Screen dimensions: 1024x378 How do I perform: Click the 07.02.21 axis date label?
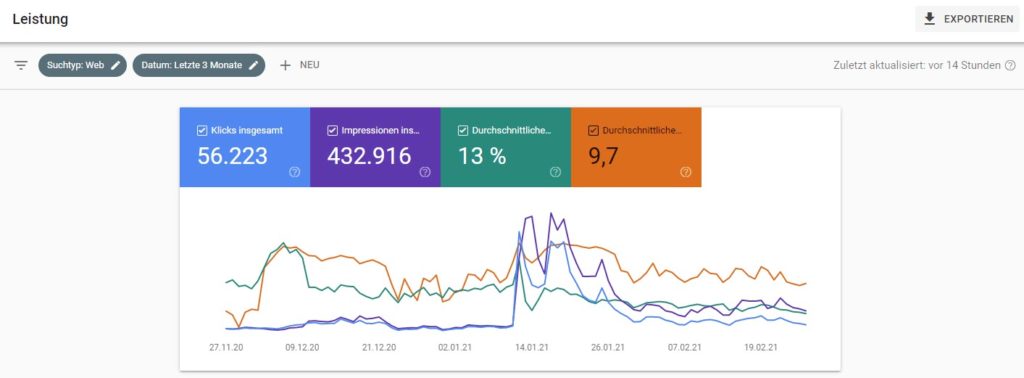(684, 347)
